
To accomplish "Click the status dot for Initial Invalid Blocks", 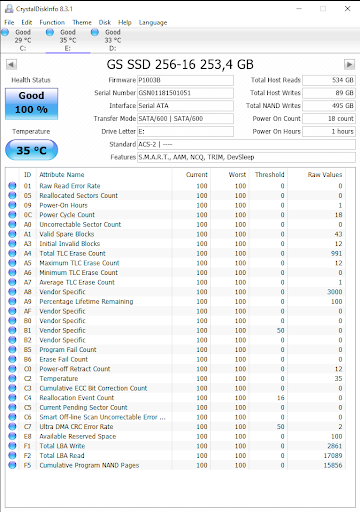I will pos(12,244).
